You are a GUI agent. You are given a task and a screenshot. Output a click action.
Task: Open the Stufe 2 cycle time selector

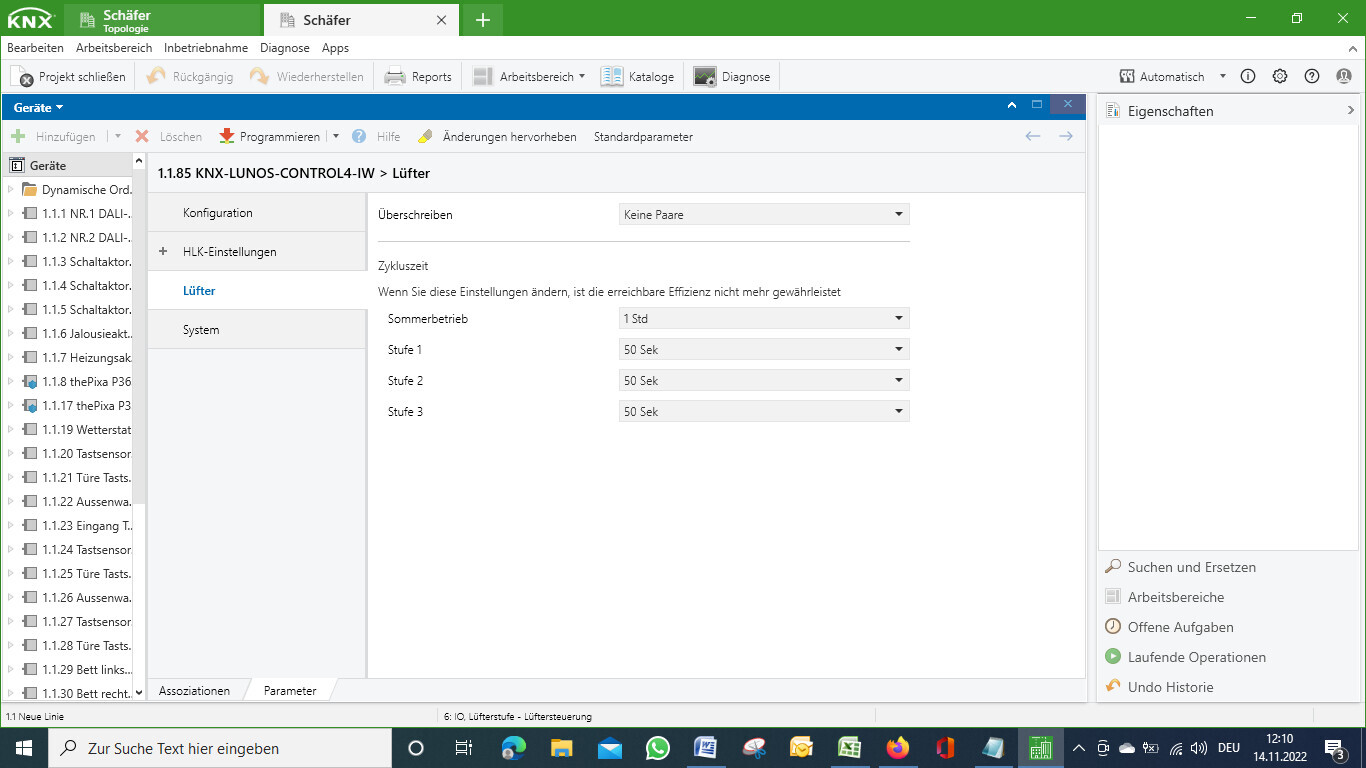763,380
